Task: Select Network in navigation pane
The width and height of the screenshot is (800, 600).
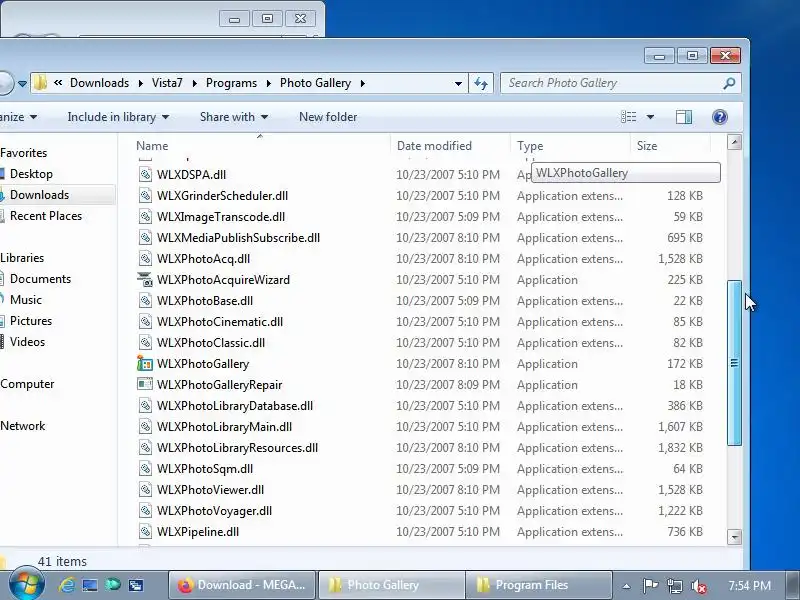Action: pos(22,426)
